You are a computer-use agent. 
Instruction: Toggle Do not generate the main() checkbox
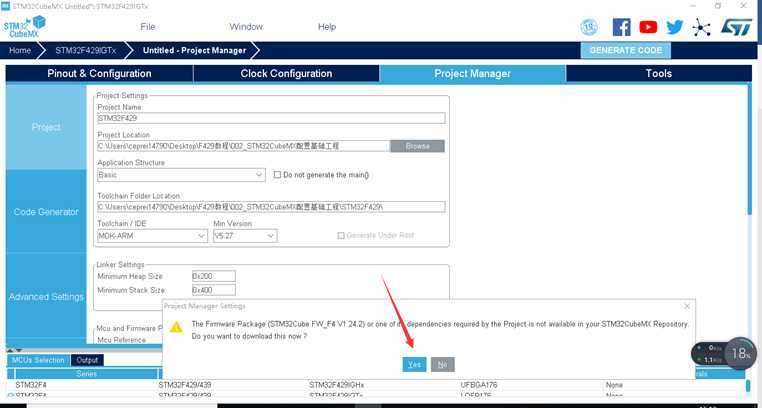(x=277, y=175)
